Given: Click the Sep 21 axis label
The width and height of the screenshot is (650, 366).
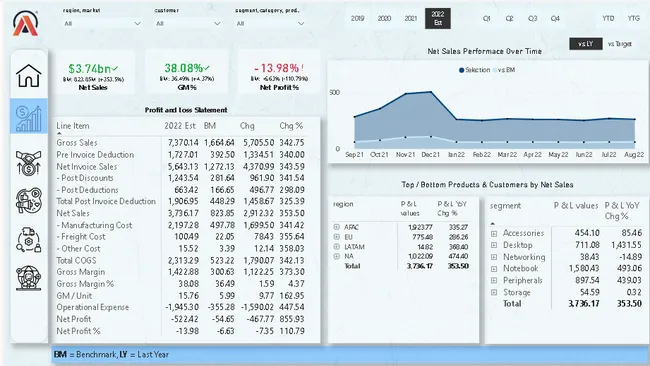Looking at the screenshot, I should tap(354, 155).
